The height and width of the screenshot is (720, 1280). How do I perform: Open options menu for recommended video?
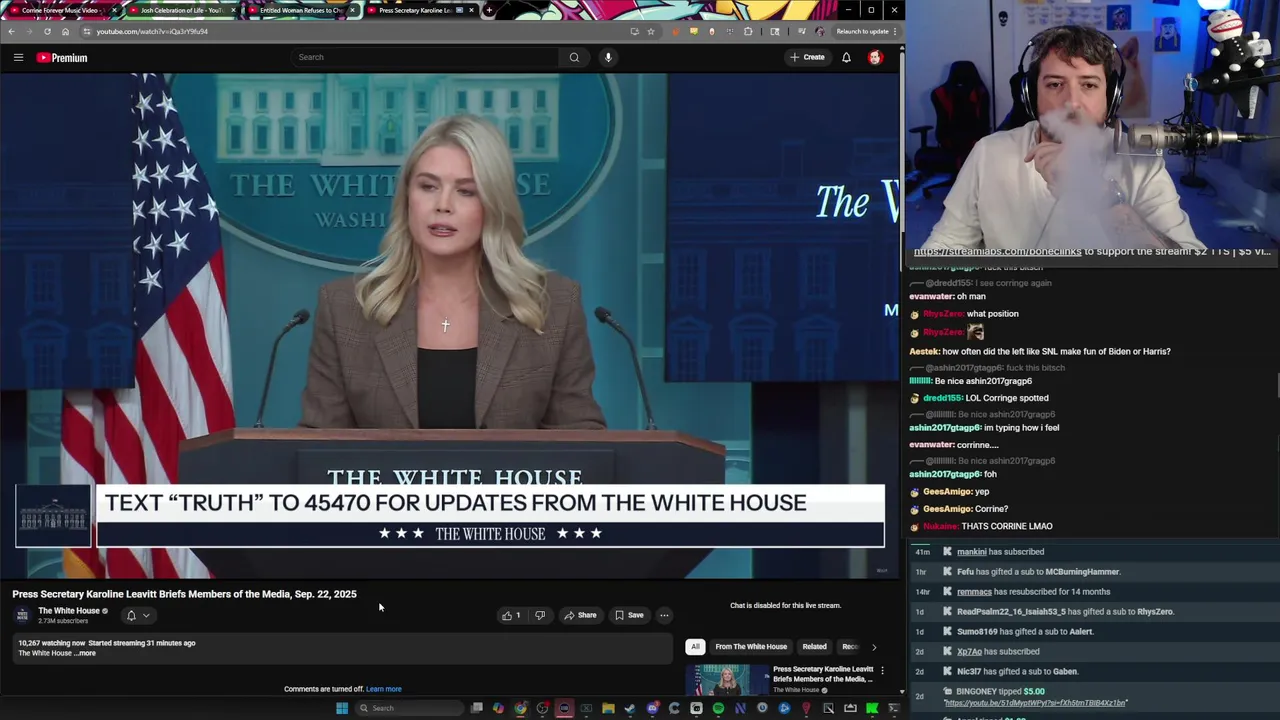(882, 671)
